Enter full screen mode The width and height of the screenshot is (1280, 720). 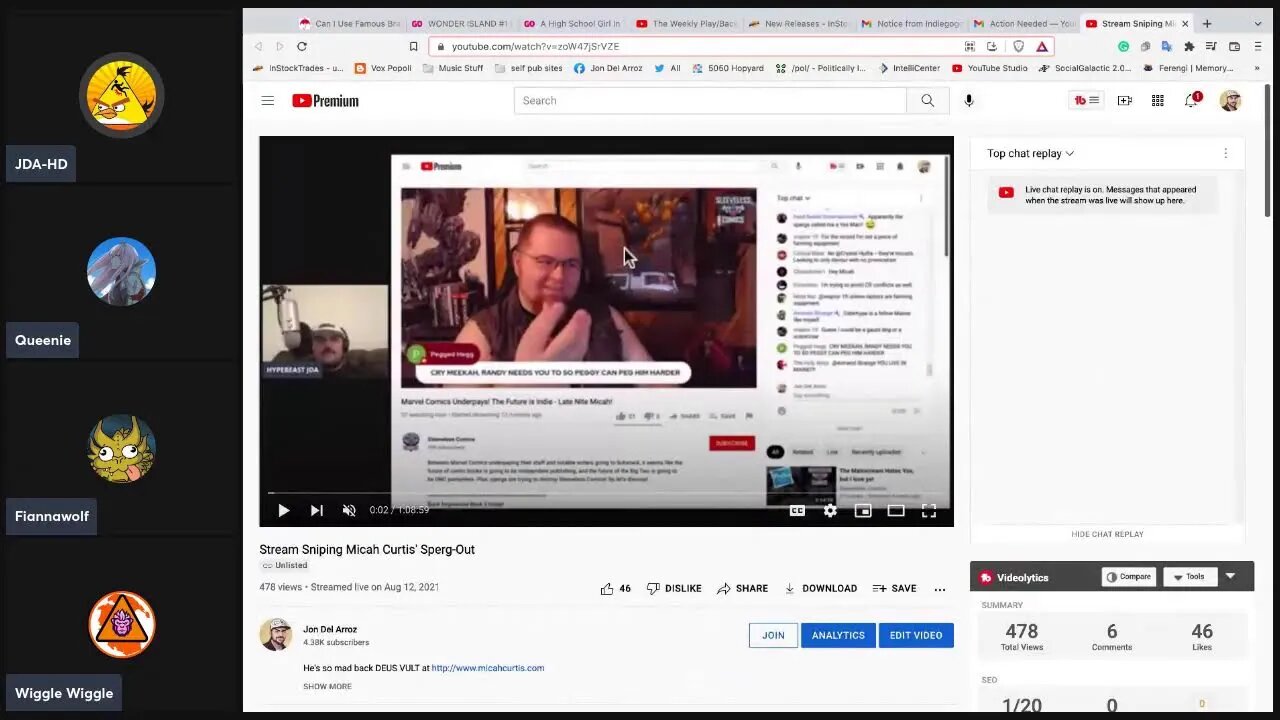coord(929,511)
